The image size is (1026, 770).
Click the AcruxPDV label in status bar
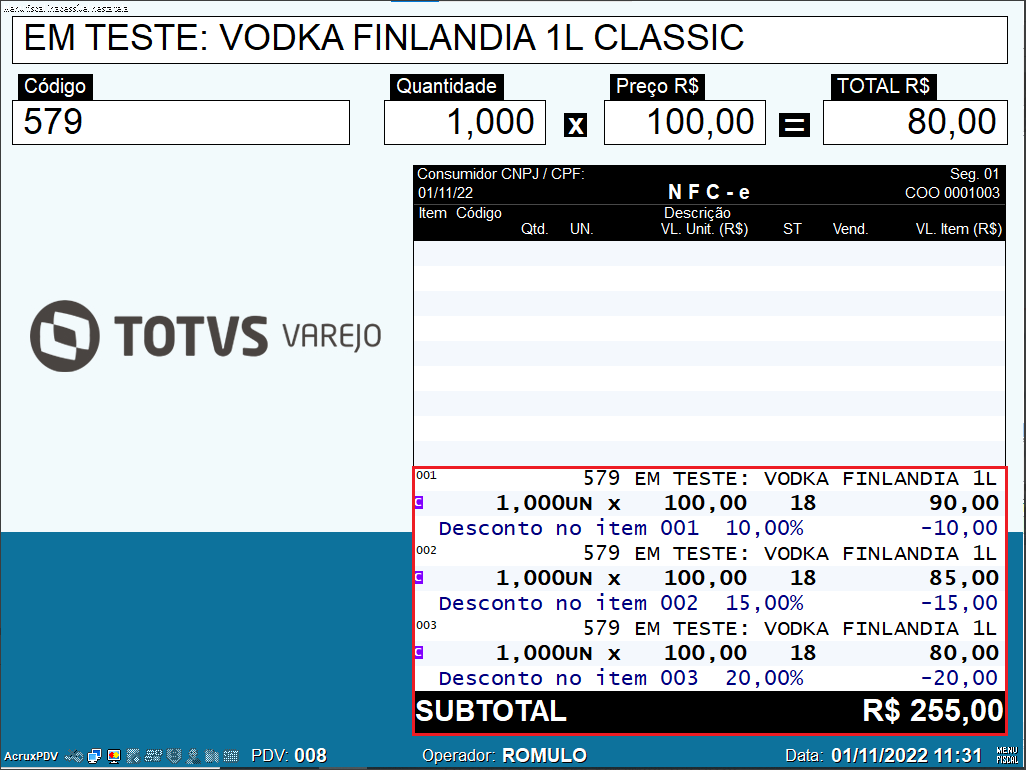coord(31,756)
